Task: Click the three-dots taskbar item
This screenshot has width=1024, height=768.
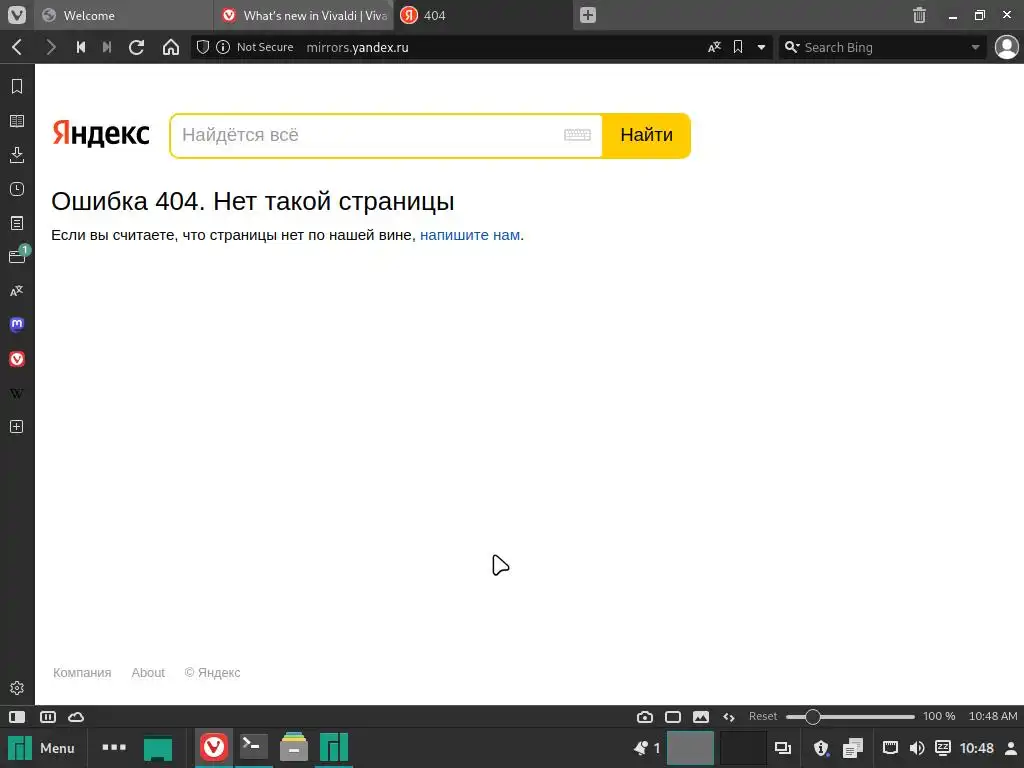Action: click(114, 747)
